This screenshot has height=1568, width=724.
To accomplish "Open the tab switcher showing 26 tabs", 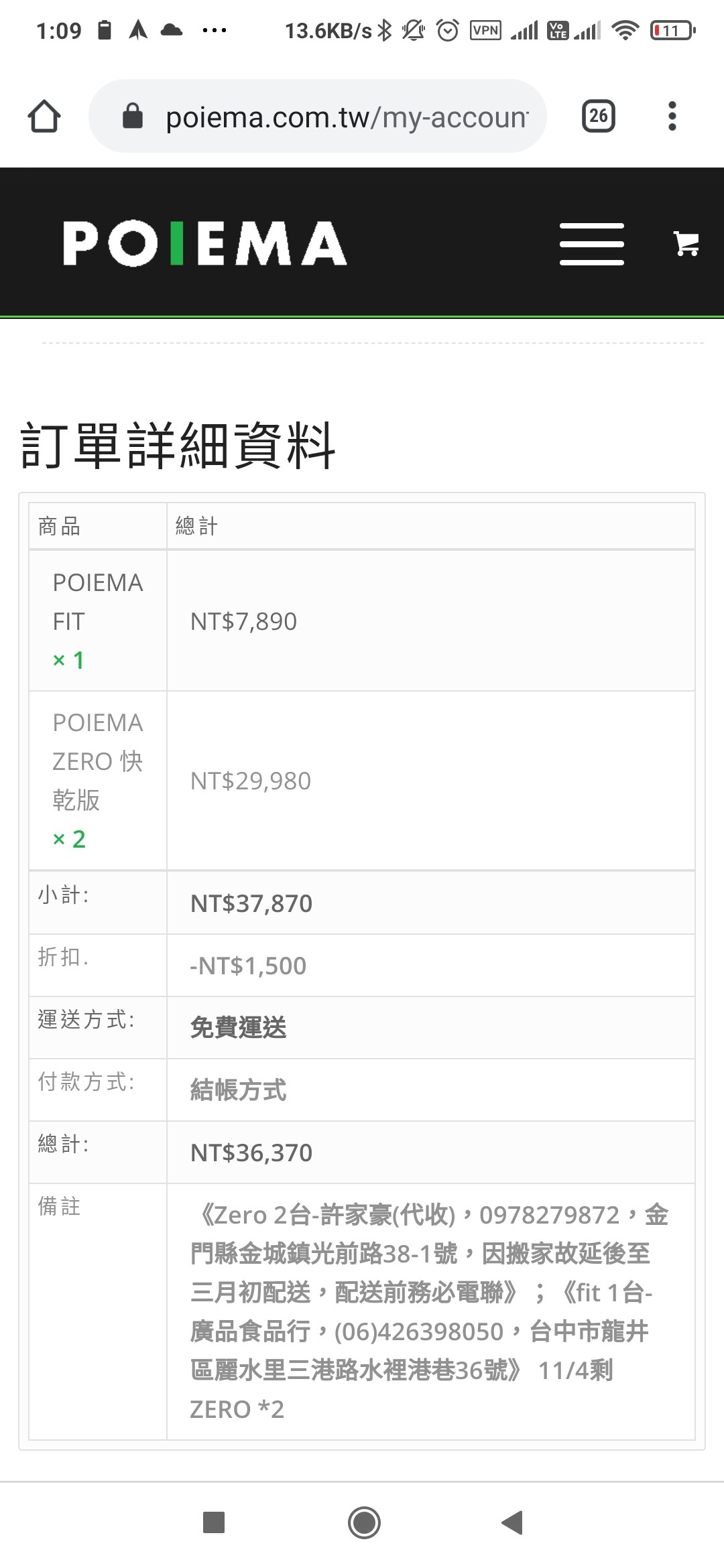I will click(598, 117).
